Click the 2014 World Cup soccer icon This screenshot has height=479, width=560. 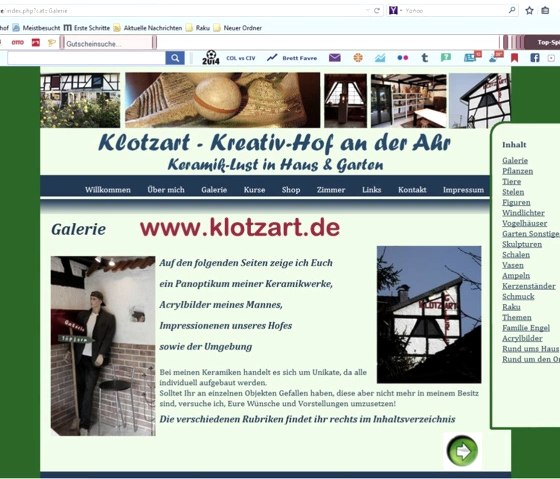(211, 58)
